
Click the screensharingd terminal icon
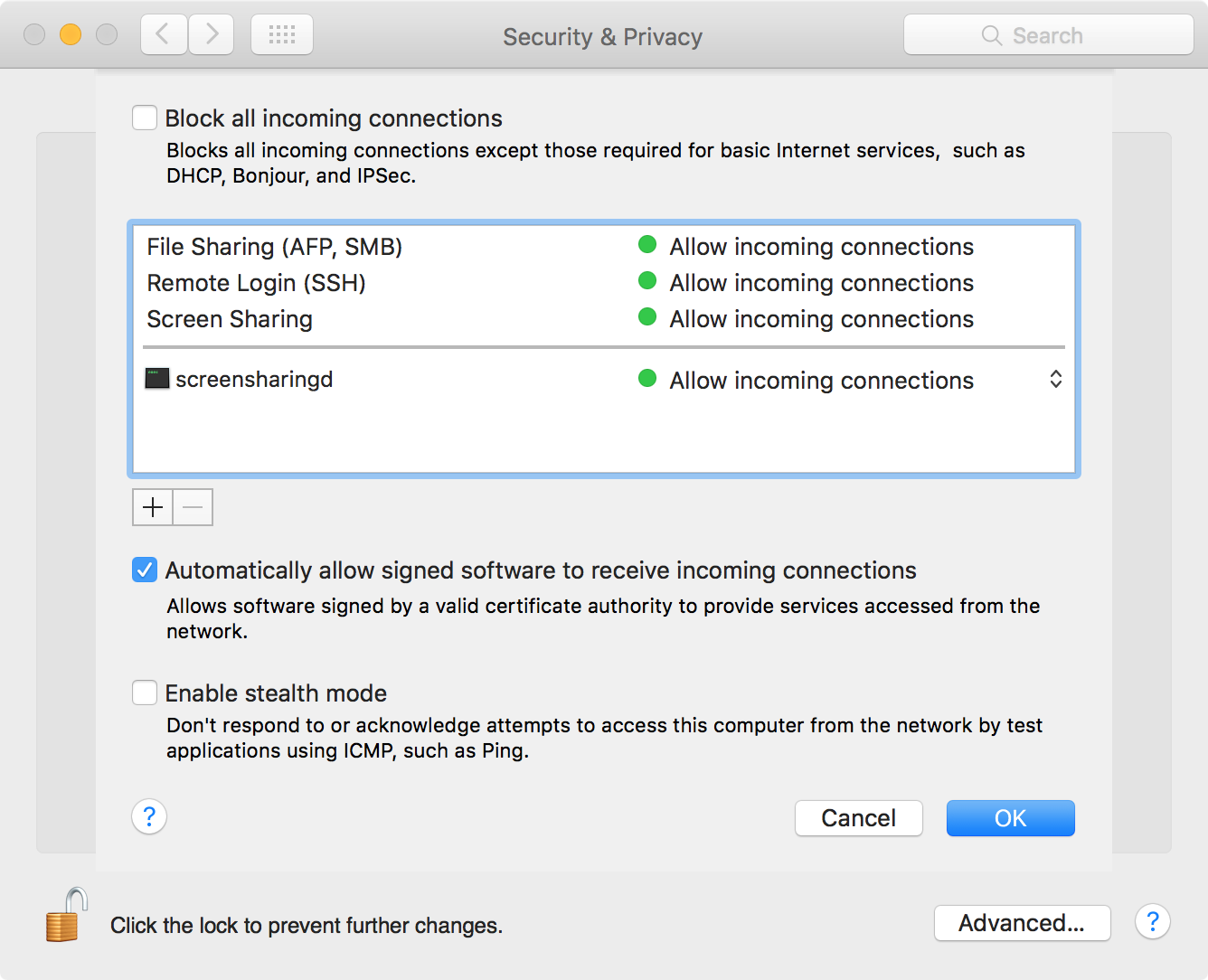click(157, 379)
